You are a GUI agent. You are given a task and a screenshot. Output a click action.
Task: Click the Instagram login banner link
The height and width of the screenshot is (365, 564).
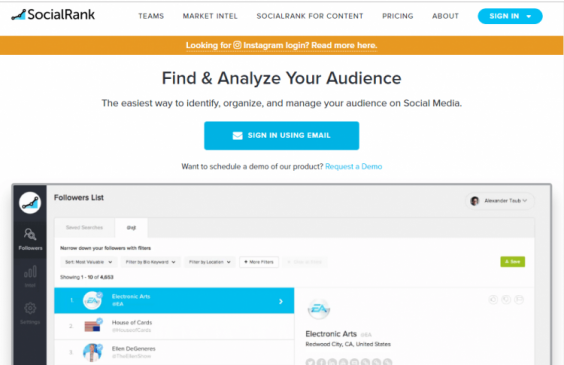tap(281, 45)
